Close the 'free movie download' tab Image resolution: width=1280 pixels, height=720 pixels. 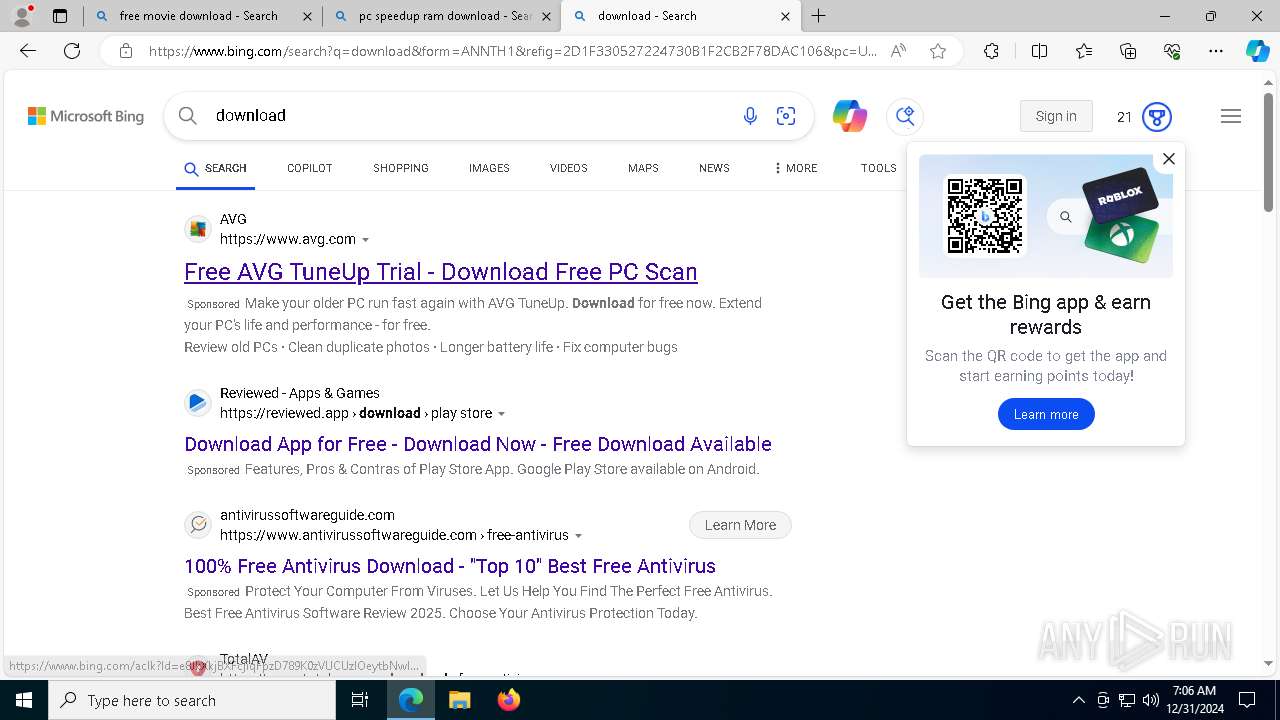(x=307, y=16)
